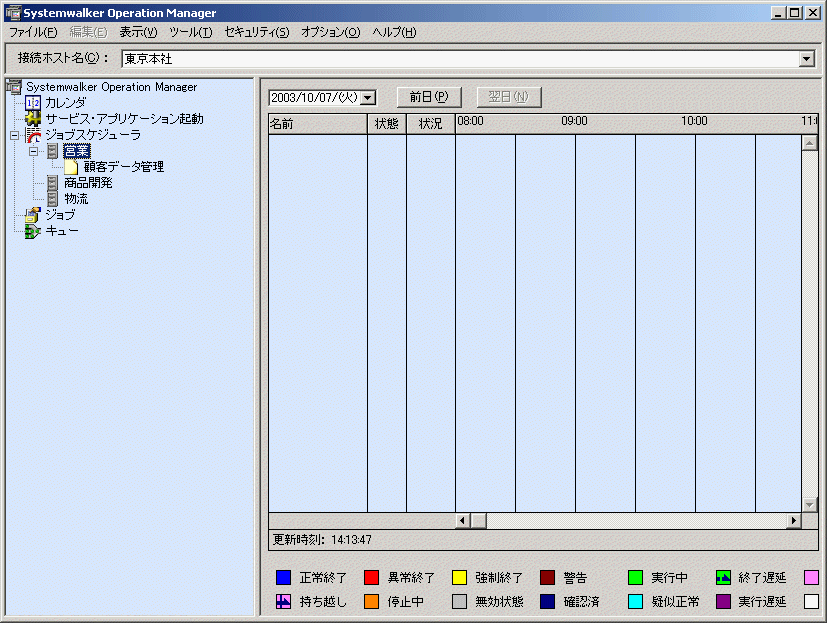
Task: Open the 表示(V) menu
Action: [138, 32]
